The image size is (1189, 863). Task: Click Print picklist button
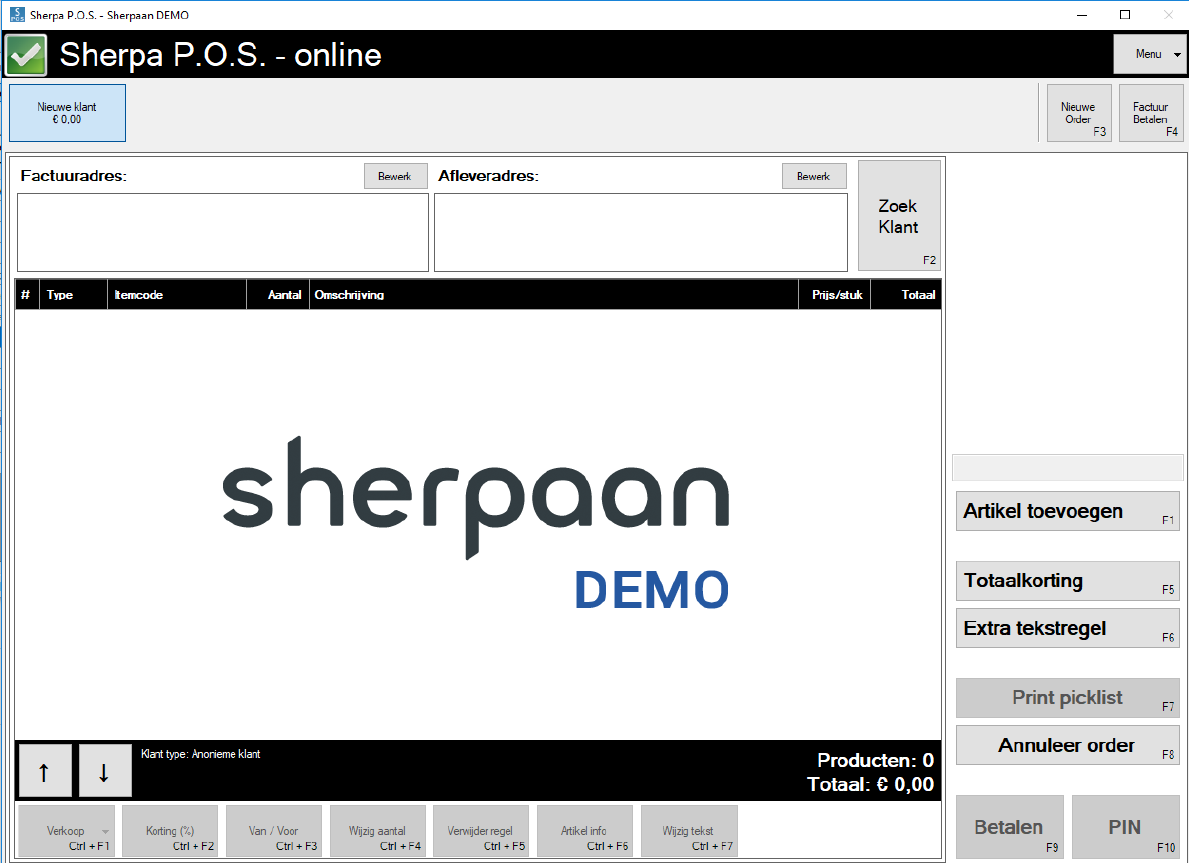[x=1068, y=698]
